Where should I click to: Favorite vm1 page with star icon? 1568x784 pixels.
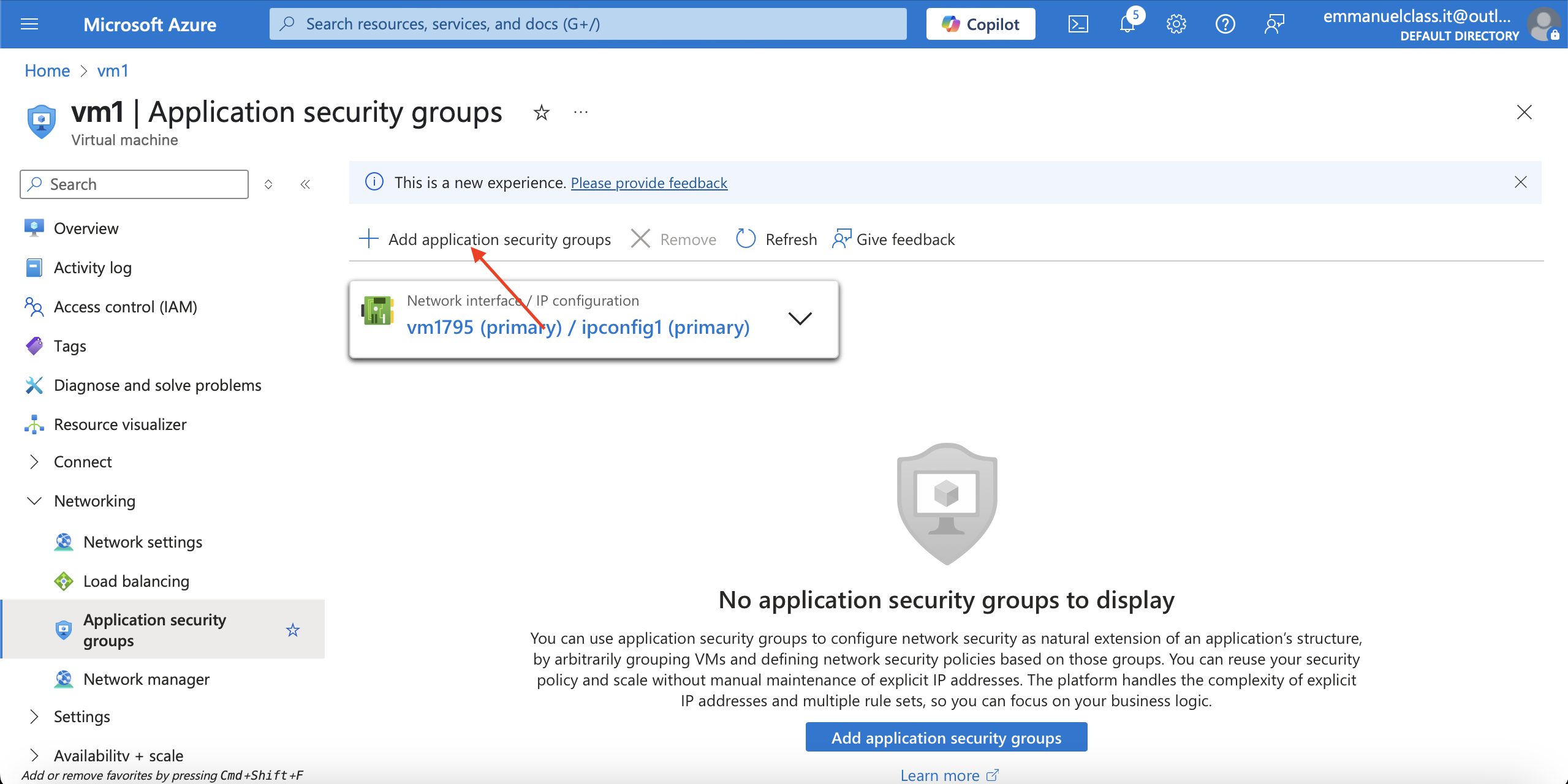click(x=541, y=112)
